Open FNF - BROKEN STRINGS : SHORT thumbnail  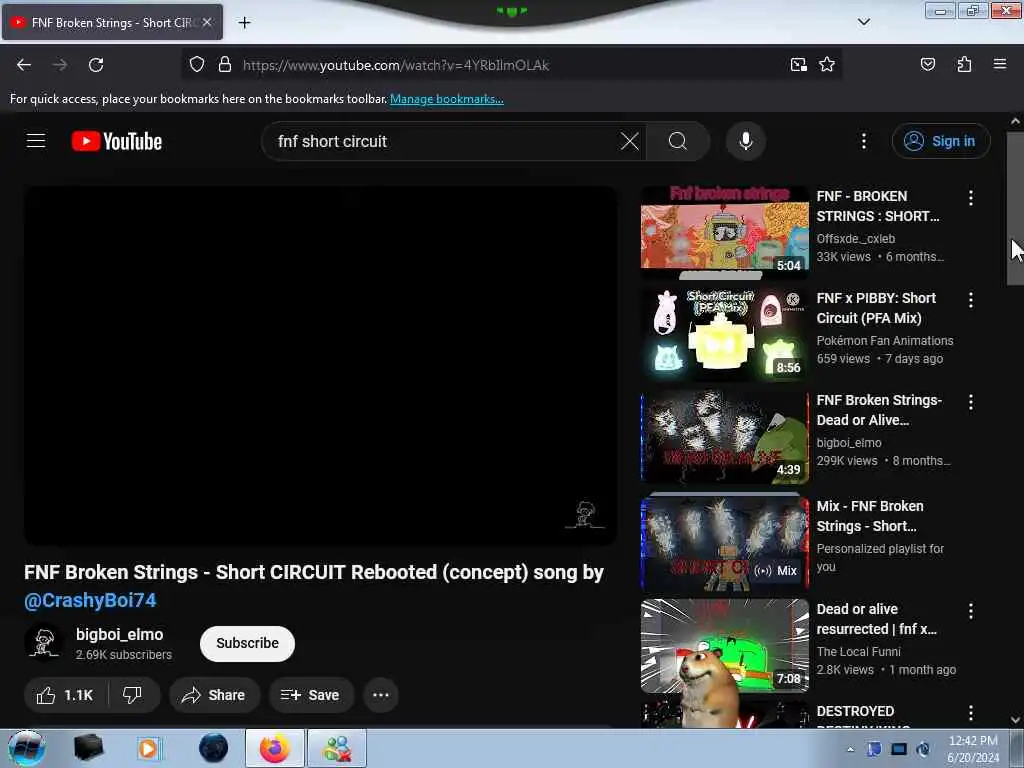point(725,232)
